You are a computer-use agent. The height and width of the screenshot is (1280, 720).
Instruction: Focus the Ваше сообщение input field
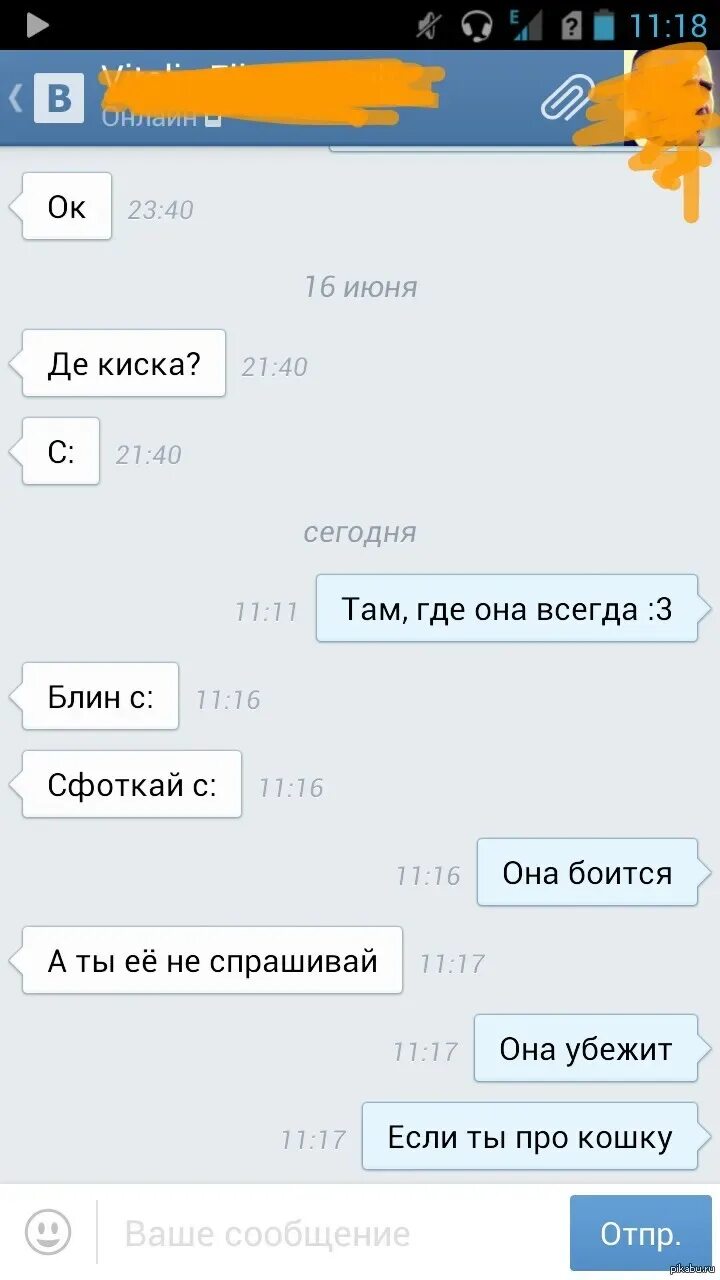coord(330,1233)
